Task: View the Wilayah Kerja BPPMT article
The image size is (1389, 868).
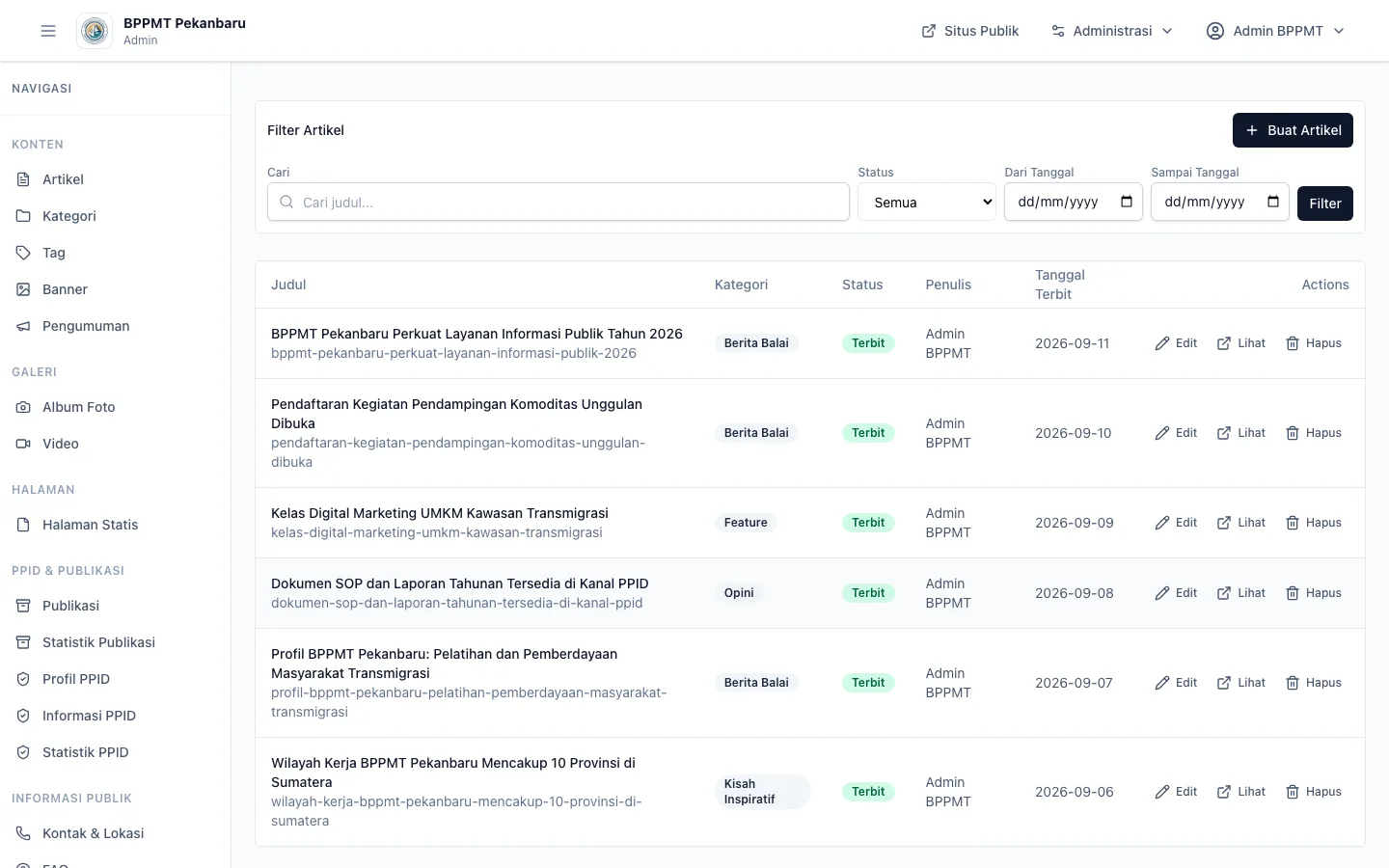Action: pos(1241,792)
